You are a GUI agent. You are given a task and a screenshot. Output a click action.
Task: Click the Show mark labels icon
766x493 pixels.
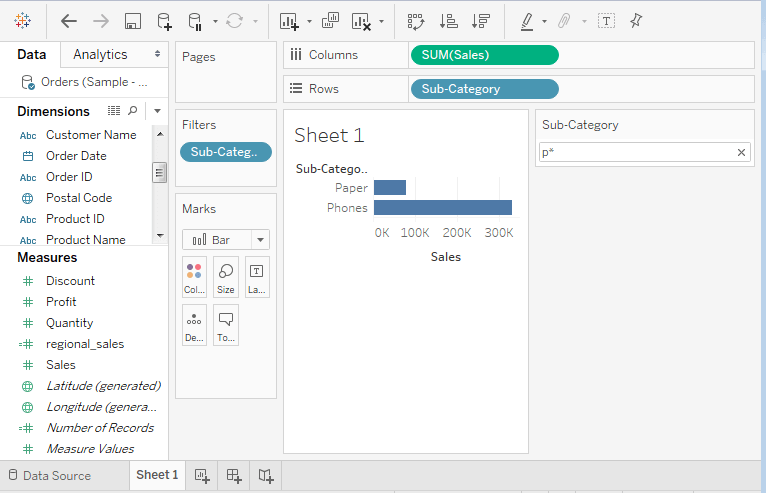click(x=606, y=21)
